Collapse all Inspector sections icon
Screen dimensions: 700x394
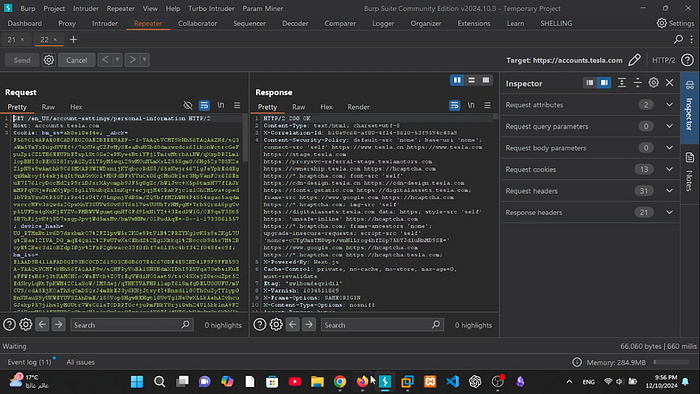[x=638, y=83]
